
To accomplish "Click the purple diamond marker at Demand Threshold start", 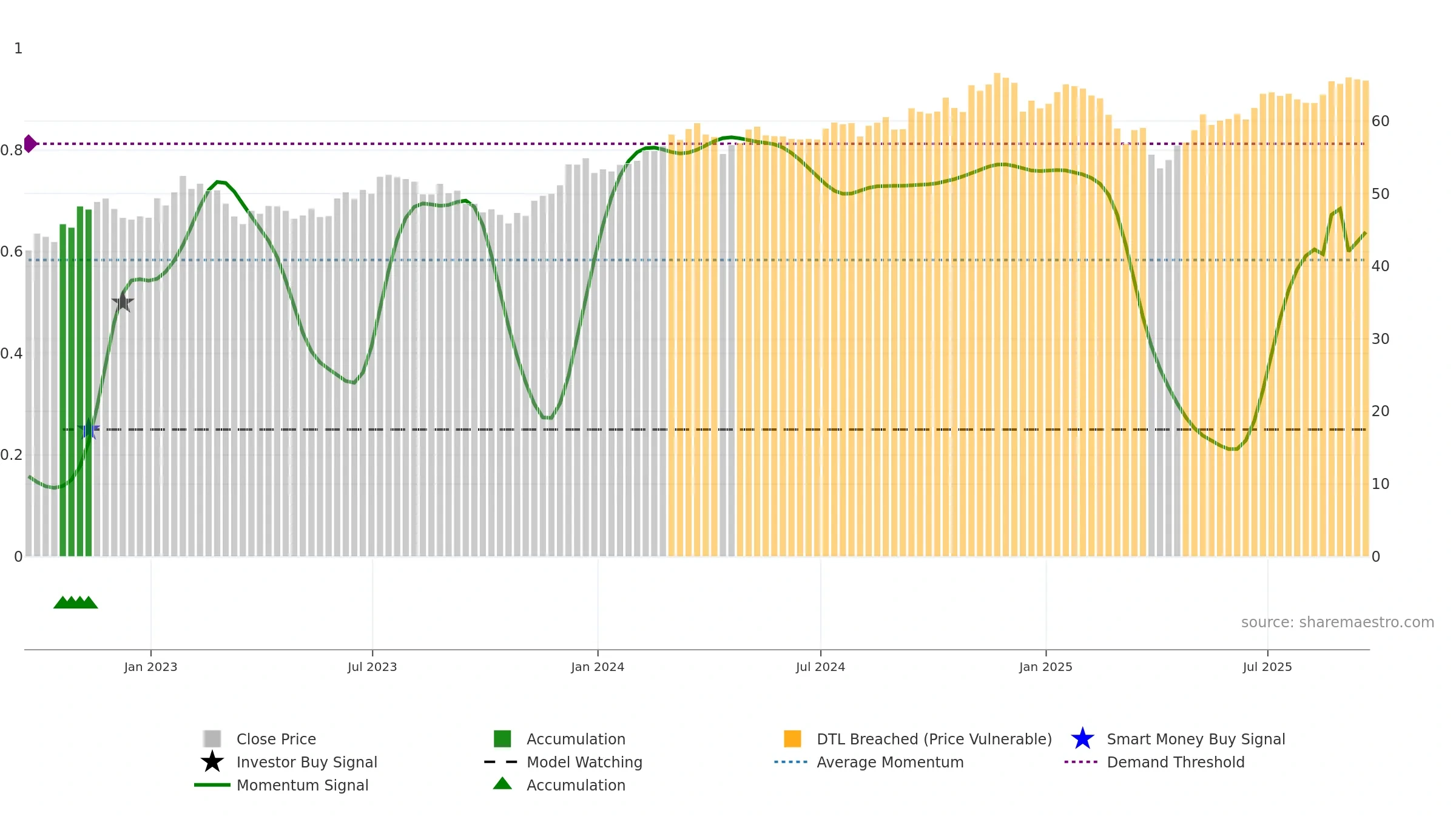I will (x=30, y=144).
